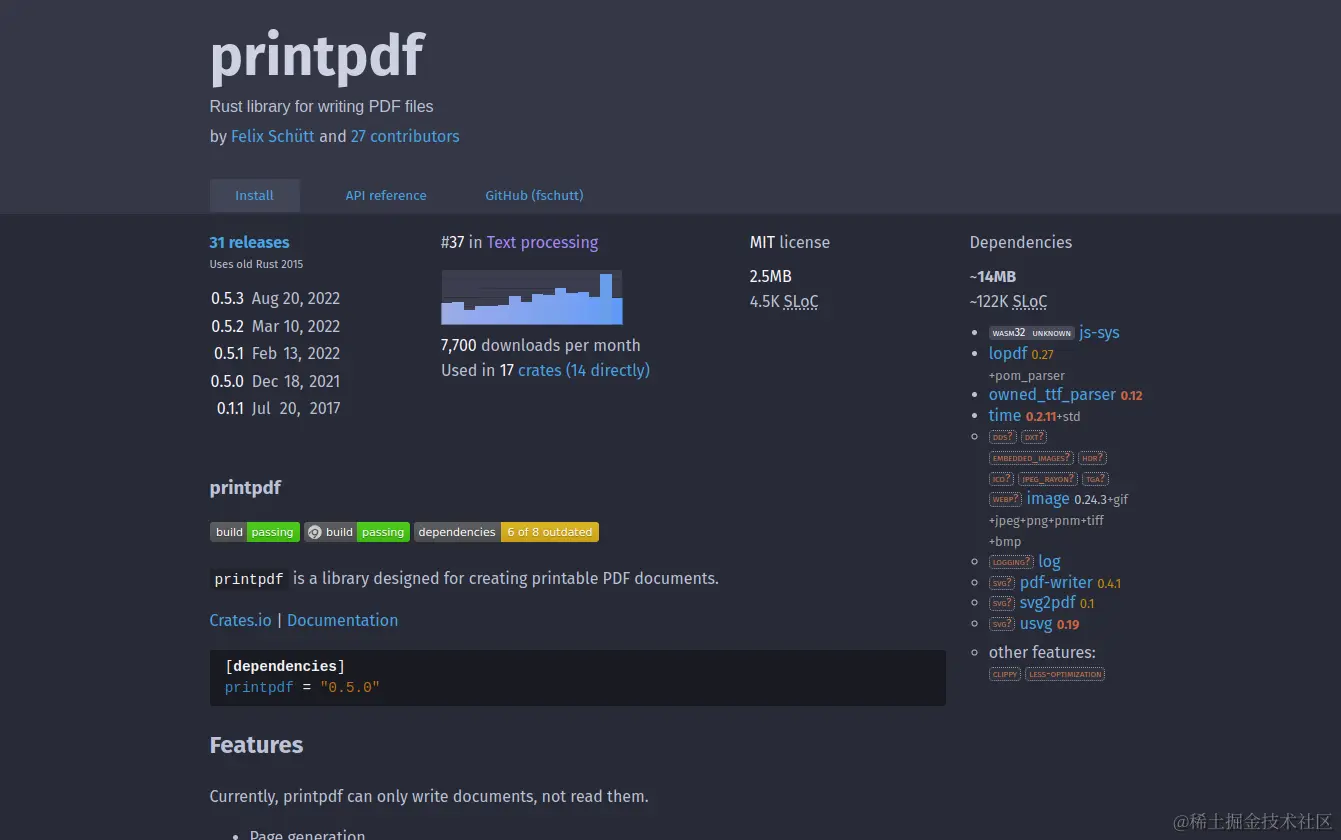The image size is (1341, 840).
Task: Click release 0.5.2 Mar 10, 2022
Action: [x=275, y=326]
